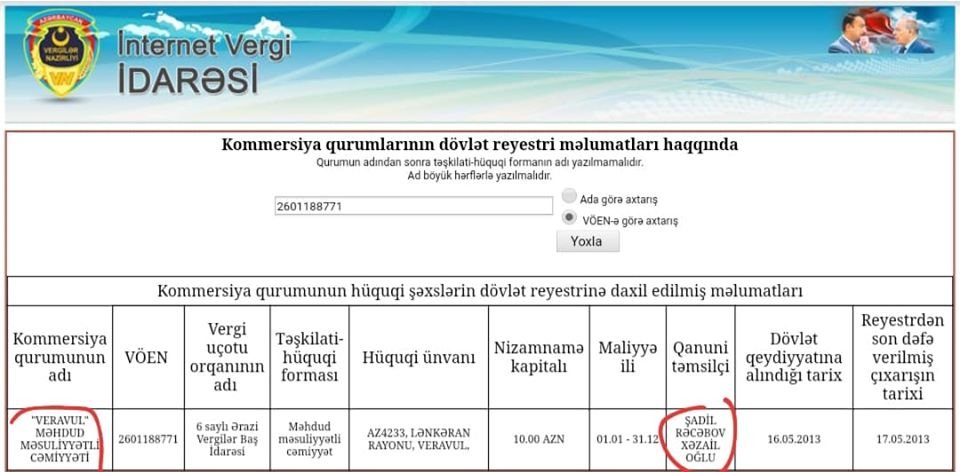Click the VÖEN column header
Screen dimensions: 960x472
[148, 357]
